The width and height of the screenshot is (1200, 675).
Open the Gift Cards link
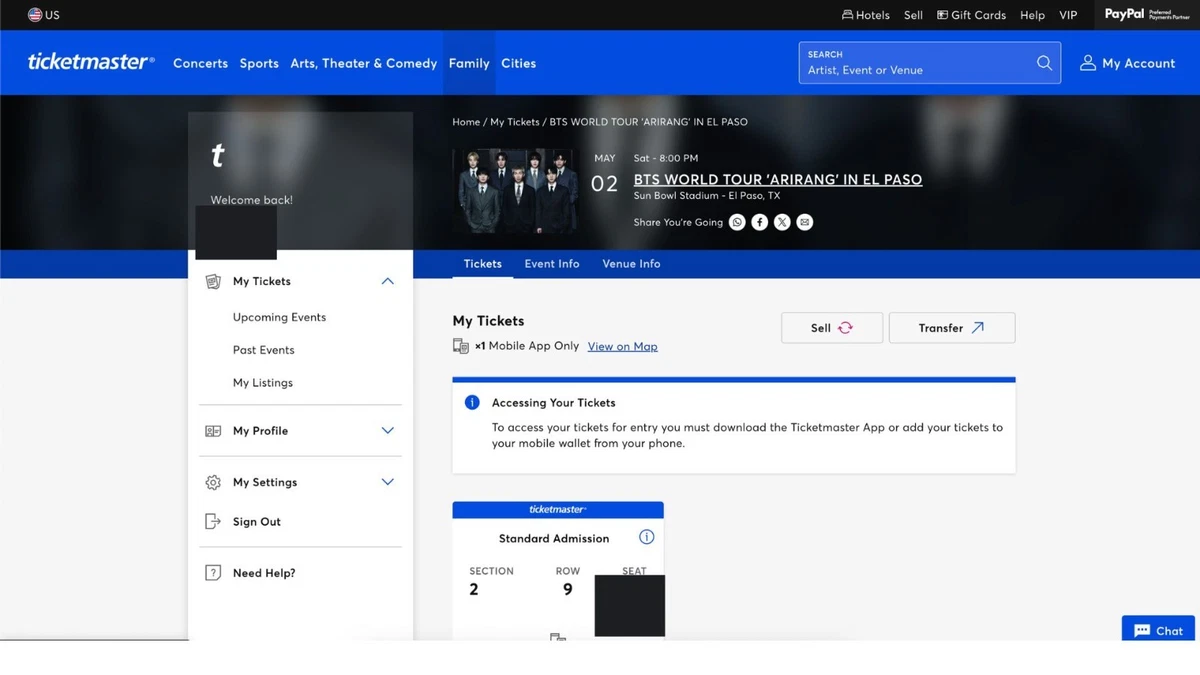click(x=971, y=15)
